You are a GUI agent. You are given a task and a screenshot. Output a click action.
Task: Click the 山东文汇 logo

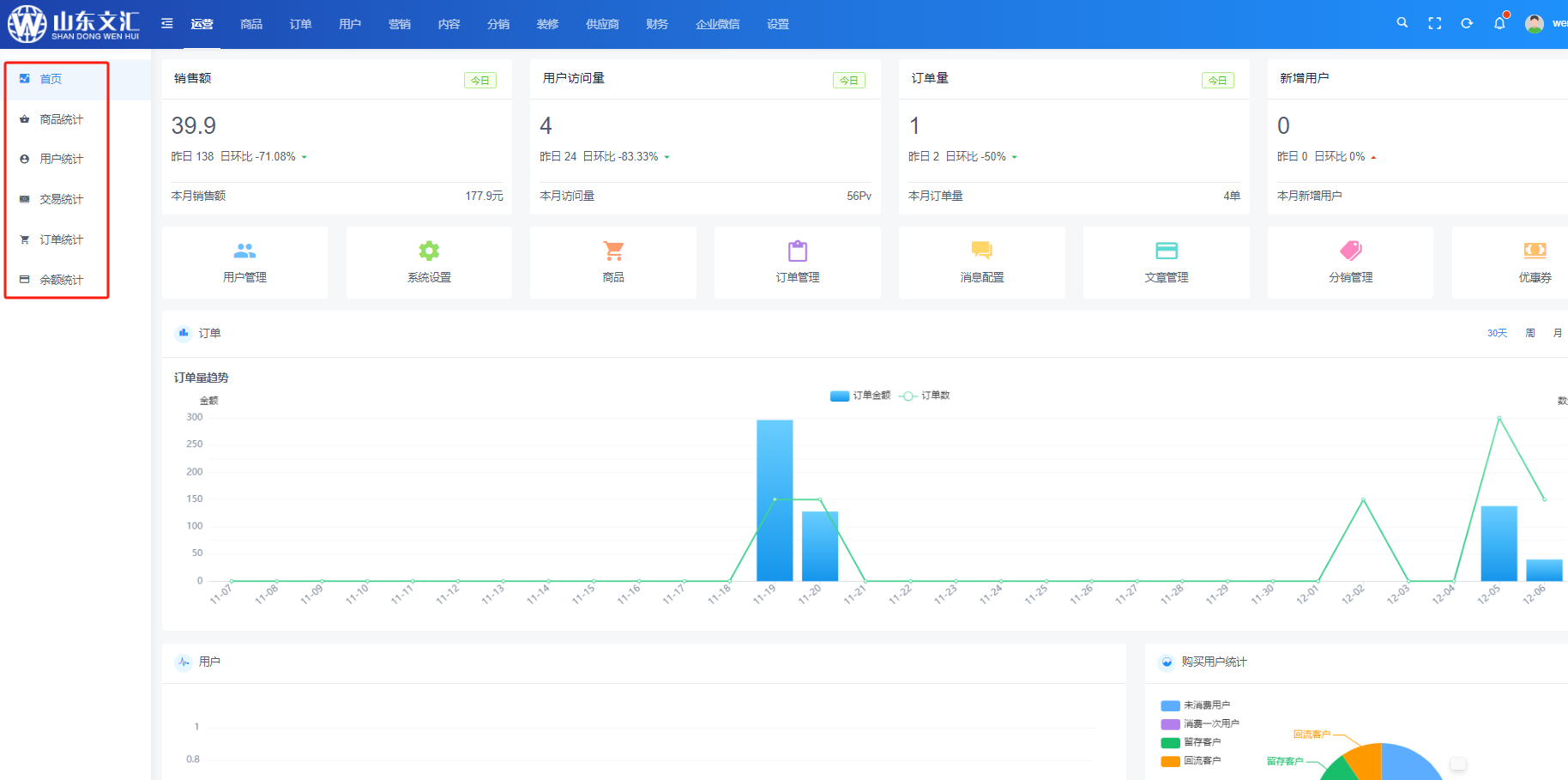click(x=74, y=24)
